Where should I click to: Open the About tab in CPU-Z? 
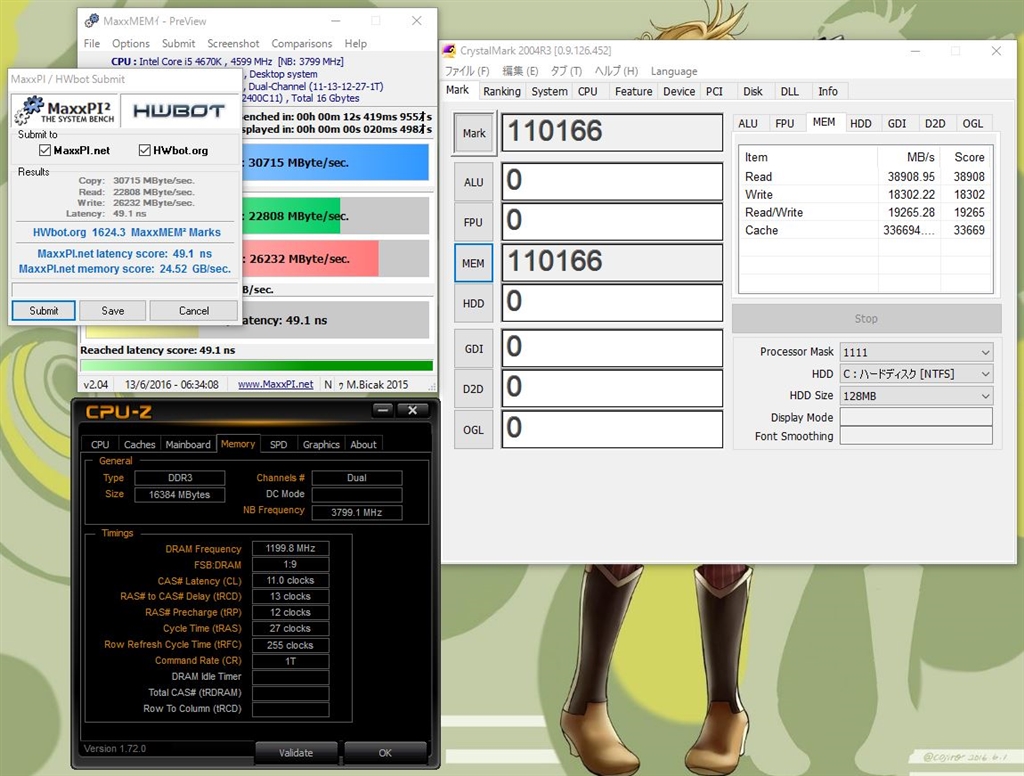363,444
